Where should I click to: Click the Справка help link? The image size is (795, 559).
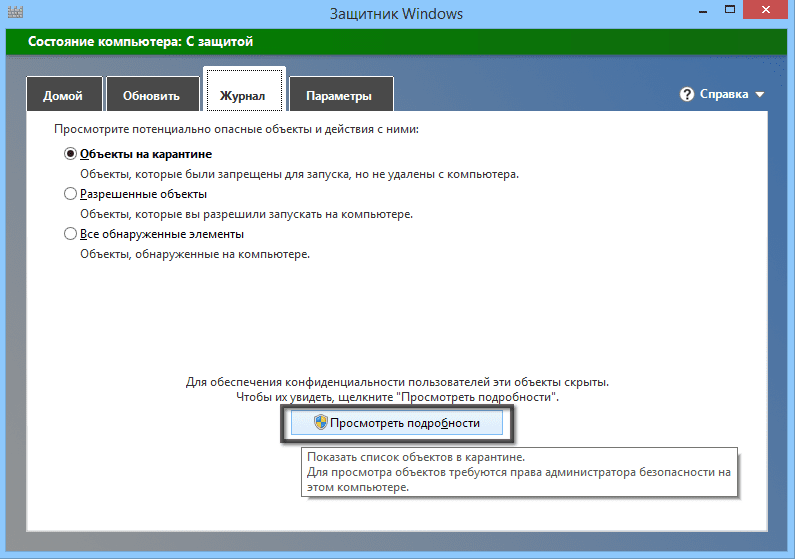pyautogui.click(x=724, y=94)
